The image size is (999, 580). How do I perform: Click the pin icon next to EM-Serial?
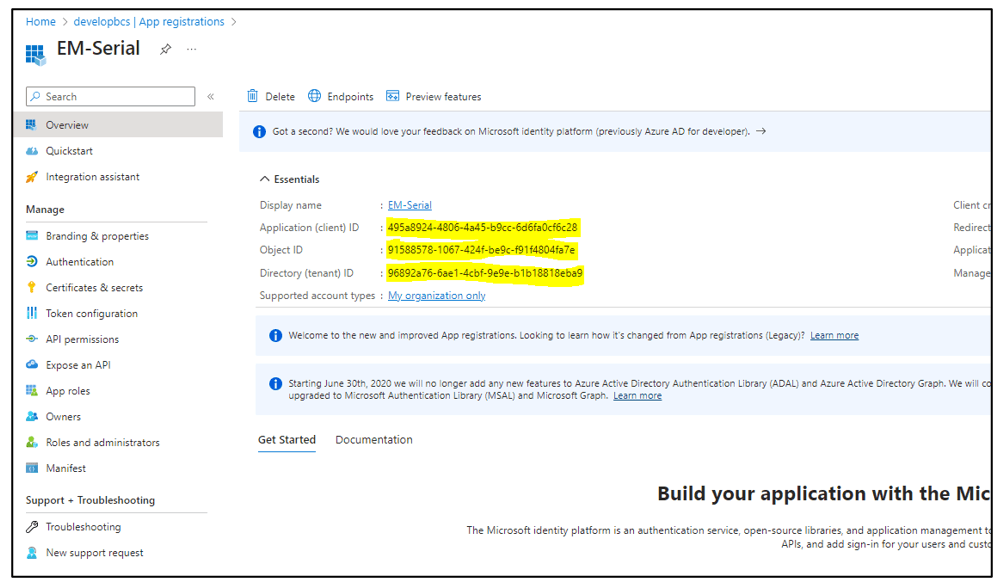(166, 49)
